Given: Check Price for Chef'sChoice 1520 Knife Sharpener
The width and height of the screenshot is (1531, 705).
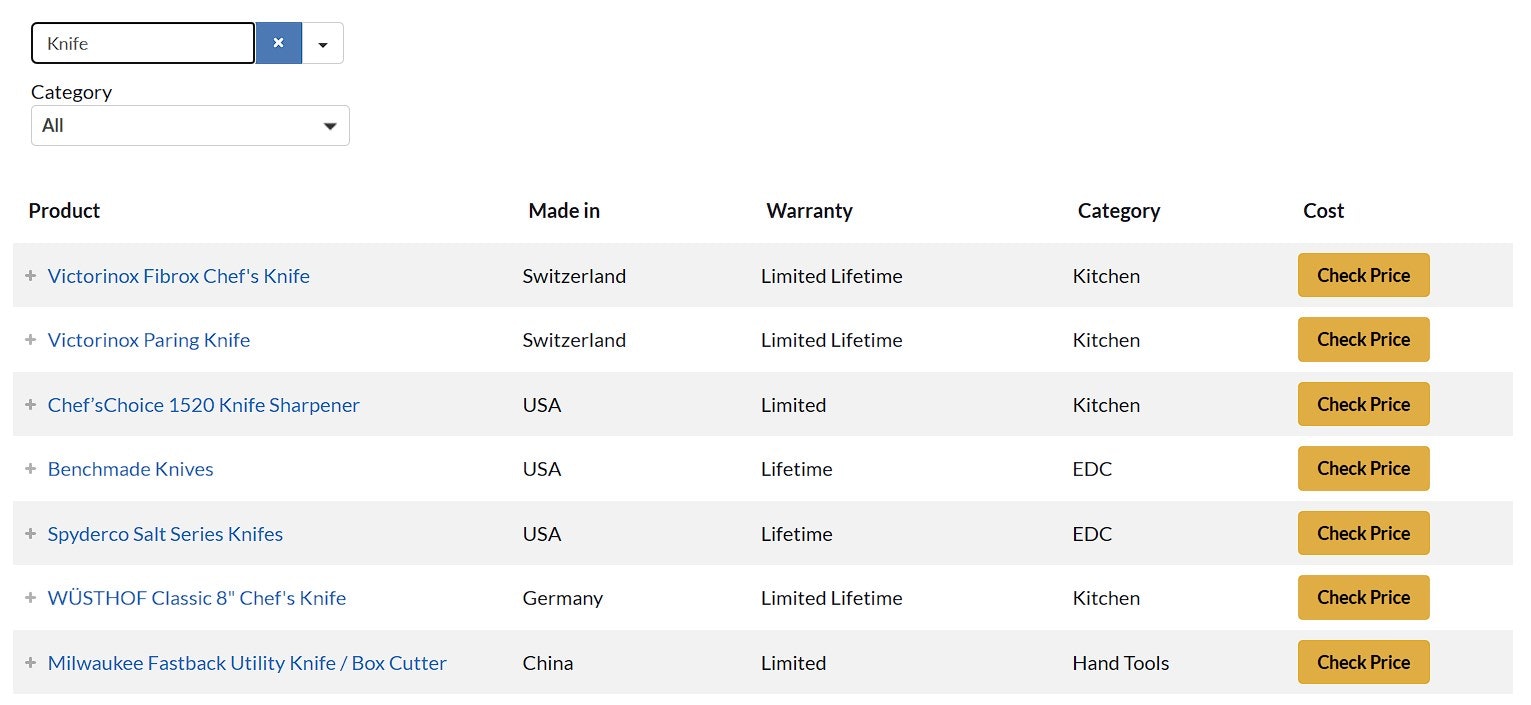Looking at the screenshot, I should tap(1363, 404).
